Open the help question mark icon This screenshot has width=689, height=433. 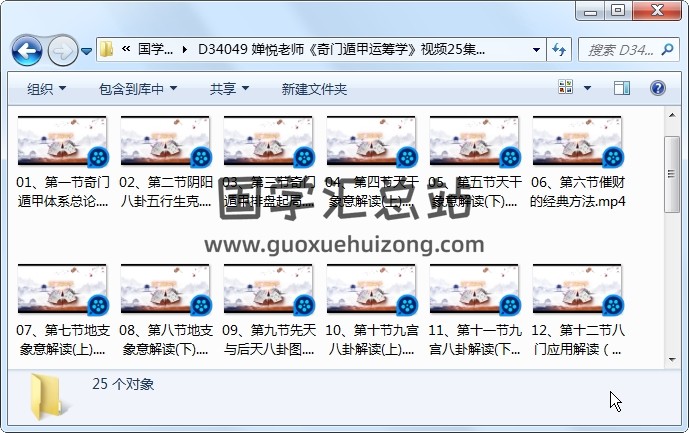pyautogui.click(x=658, y=88)
